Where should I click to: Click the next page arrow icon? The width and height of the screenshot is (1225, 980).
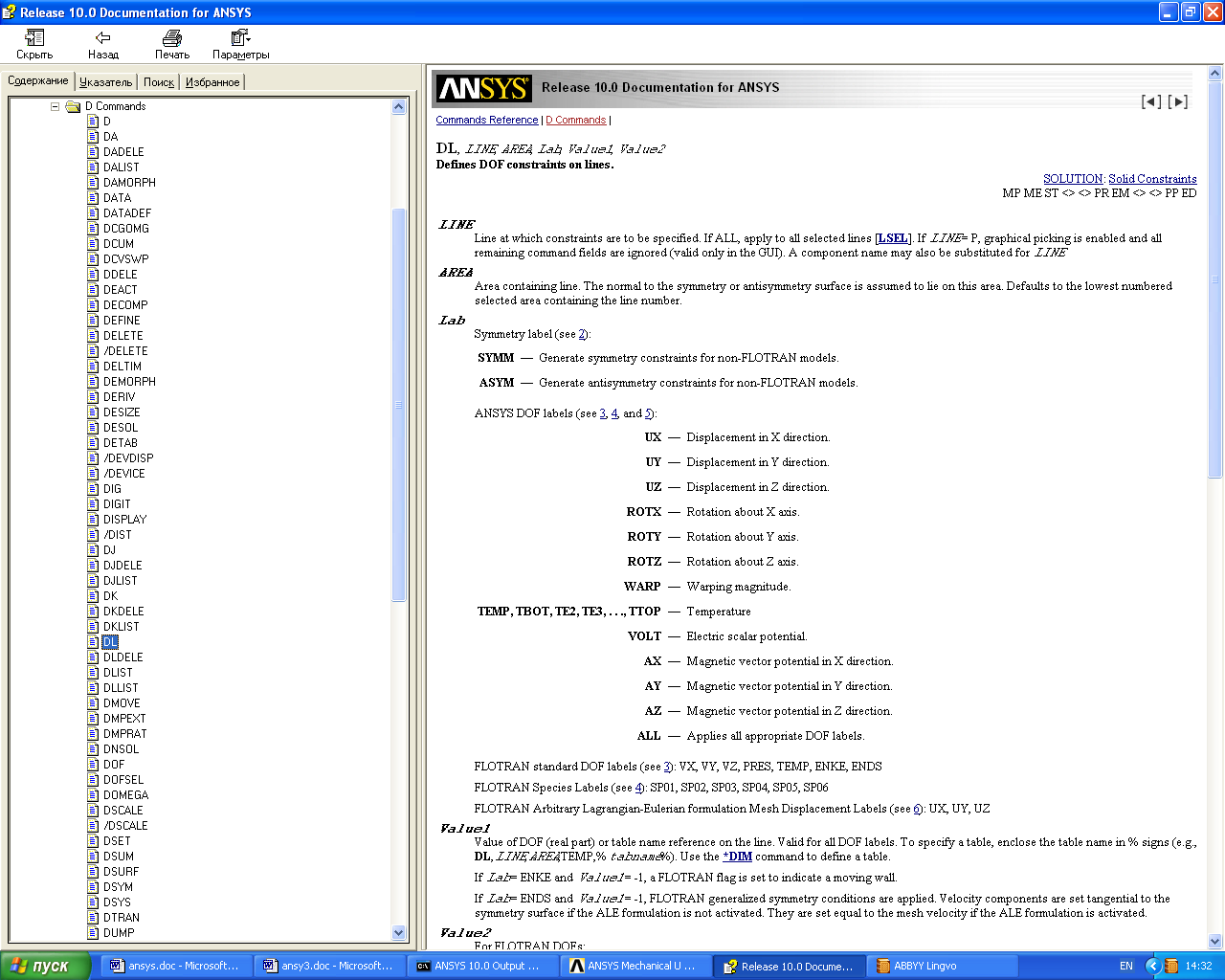[x=1178, y=101]
